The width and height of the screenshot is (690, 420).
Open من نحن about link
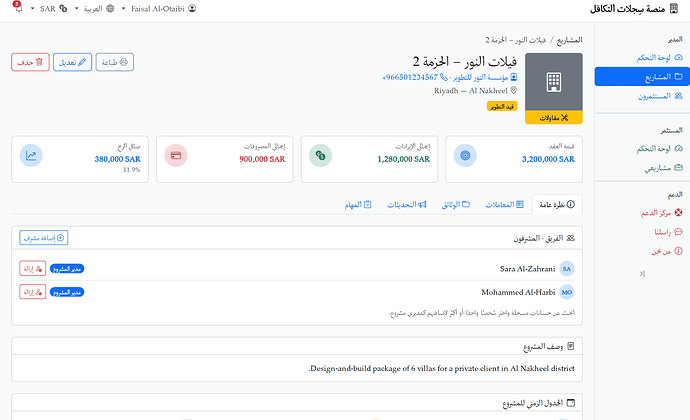tap(667, 251)
